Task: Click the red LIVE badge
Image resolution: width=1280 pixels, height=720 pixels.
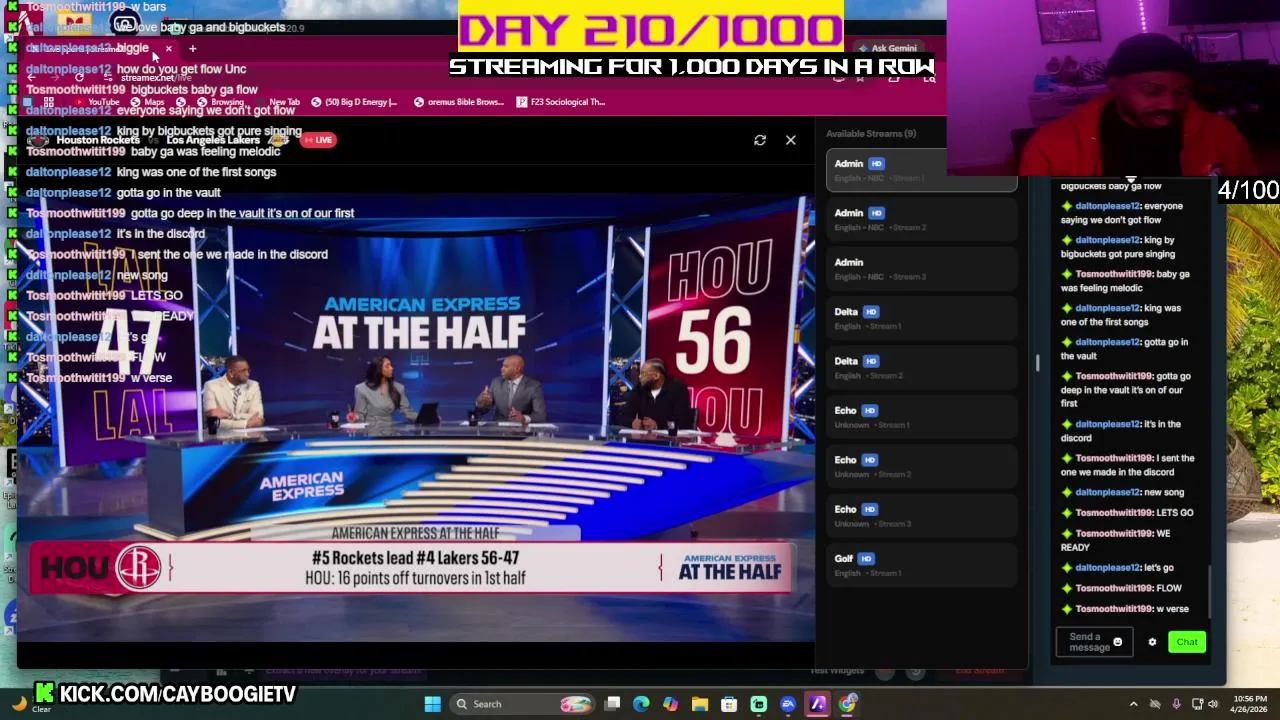Action: pyautogui.click(x=319, y=140)
